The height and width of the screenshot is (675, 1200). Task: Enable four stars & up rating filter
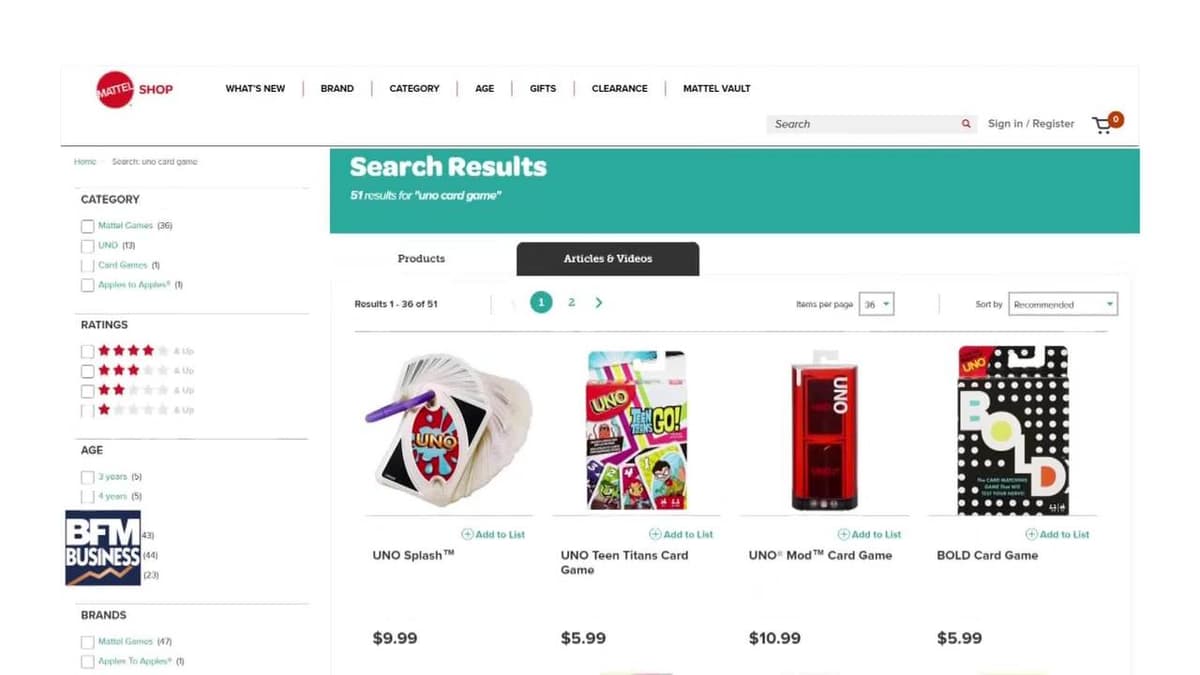tap(87, 351)
